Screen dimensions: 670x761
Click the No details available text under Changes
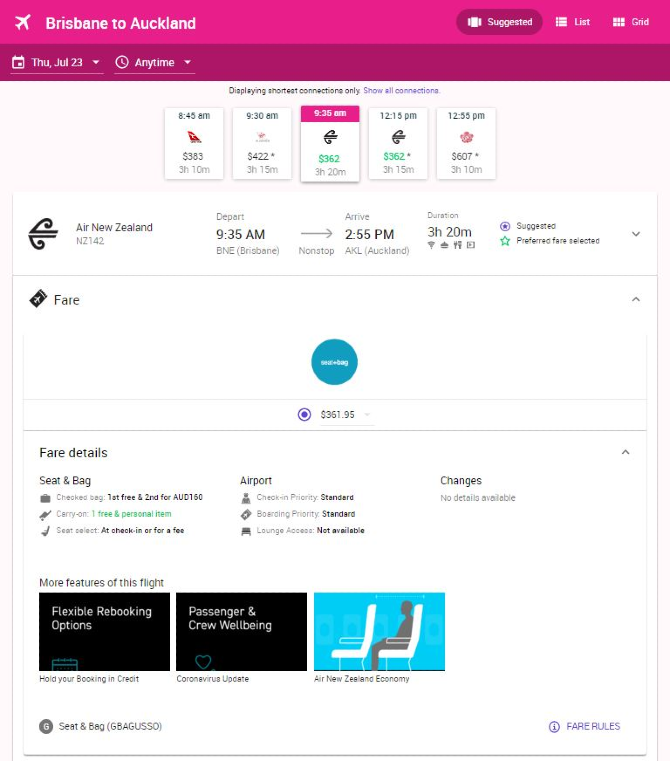pyautogui.click(x=478, y=498)
